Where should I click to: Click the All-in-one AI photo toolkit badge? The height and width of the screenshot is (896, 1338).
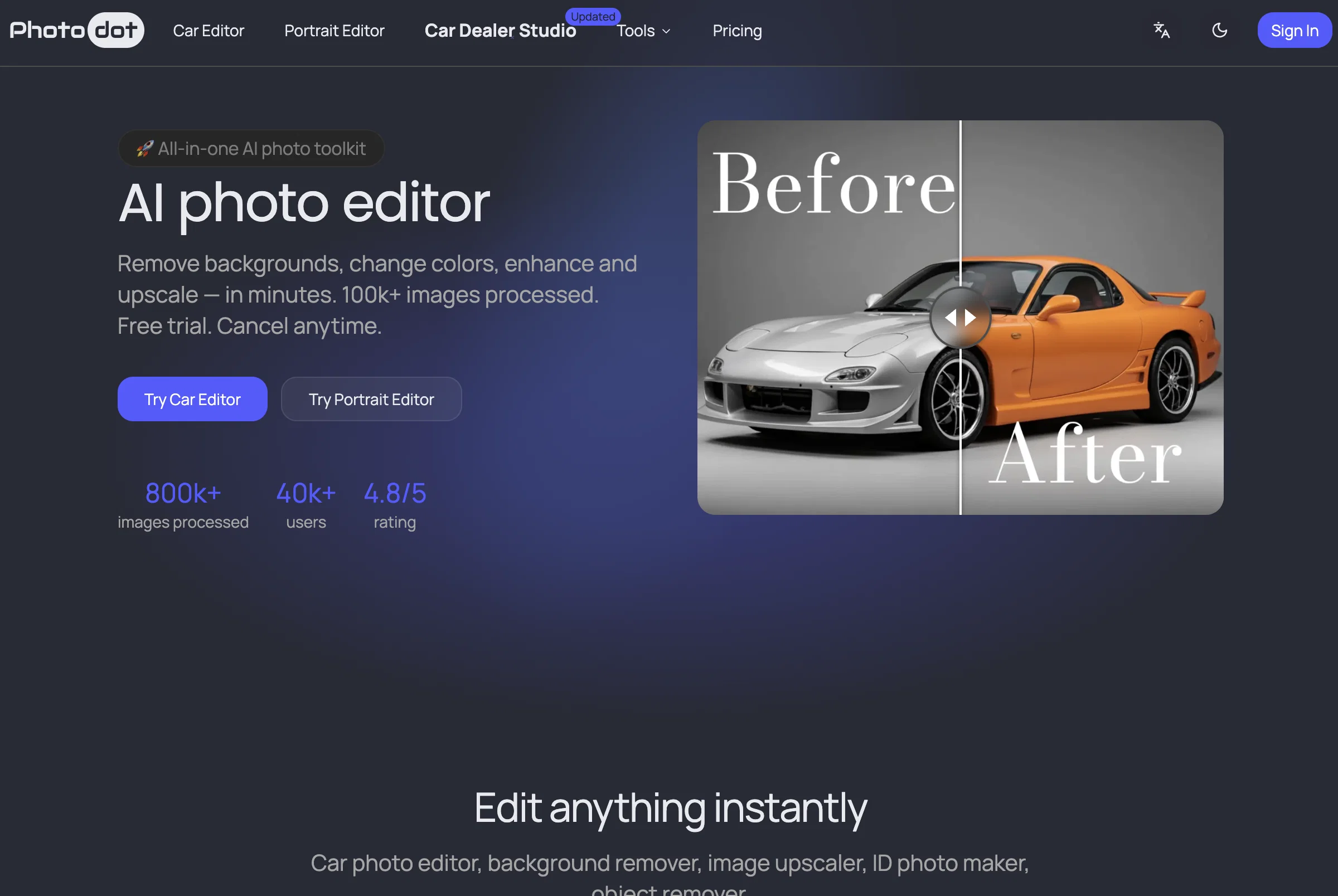point(251,149)
